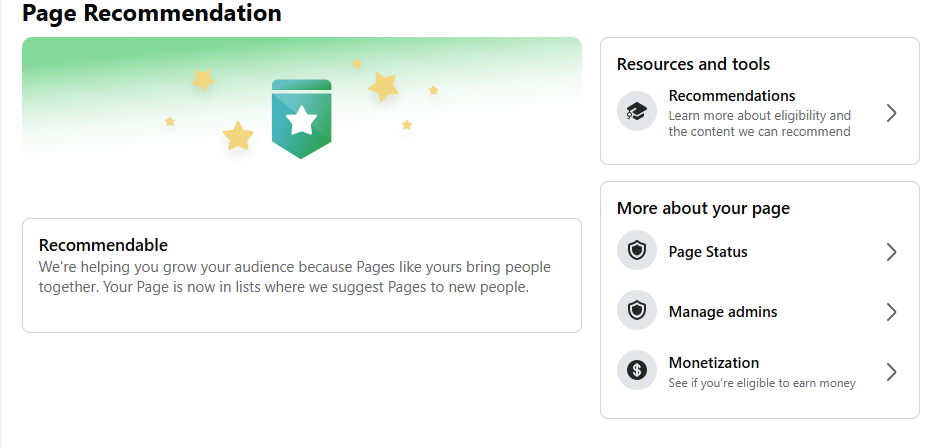Expand the Manage admins chevron
Viewport: 939px width, 448px height.
[891, 312]
